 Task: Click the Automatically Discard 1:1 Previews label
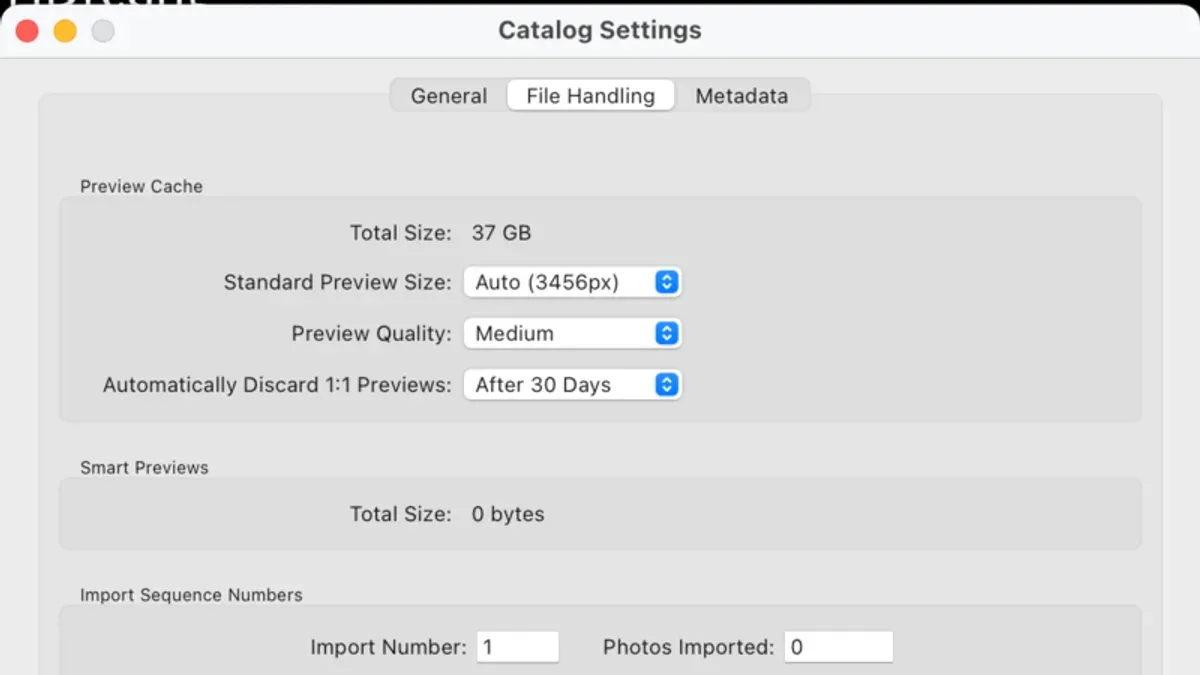[x=277, y=385]
